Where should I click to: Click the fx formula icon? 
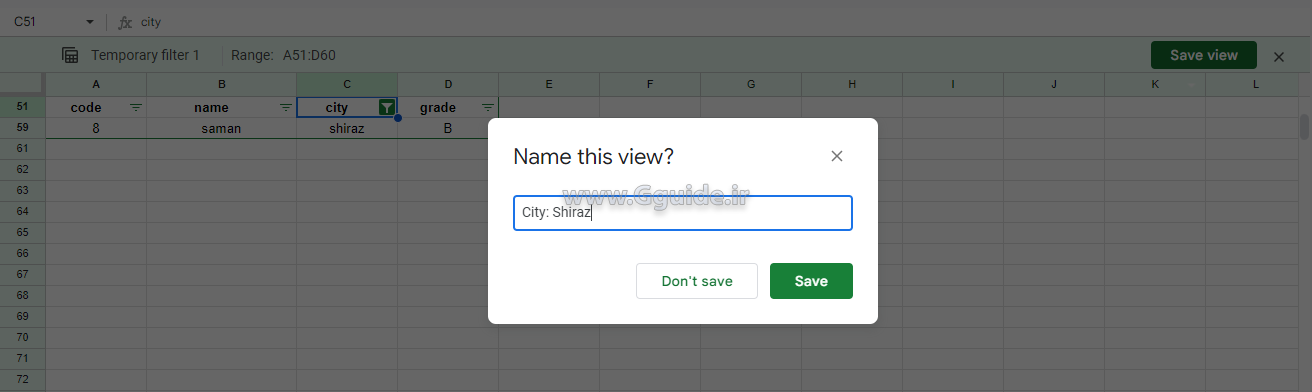[x=125, y=21]
